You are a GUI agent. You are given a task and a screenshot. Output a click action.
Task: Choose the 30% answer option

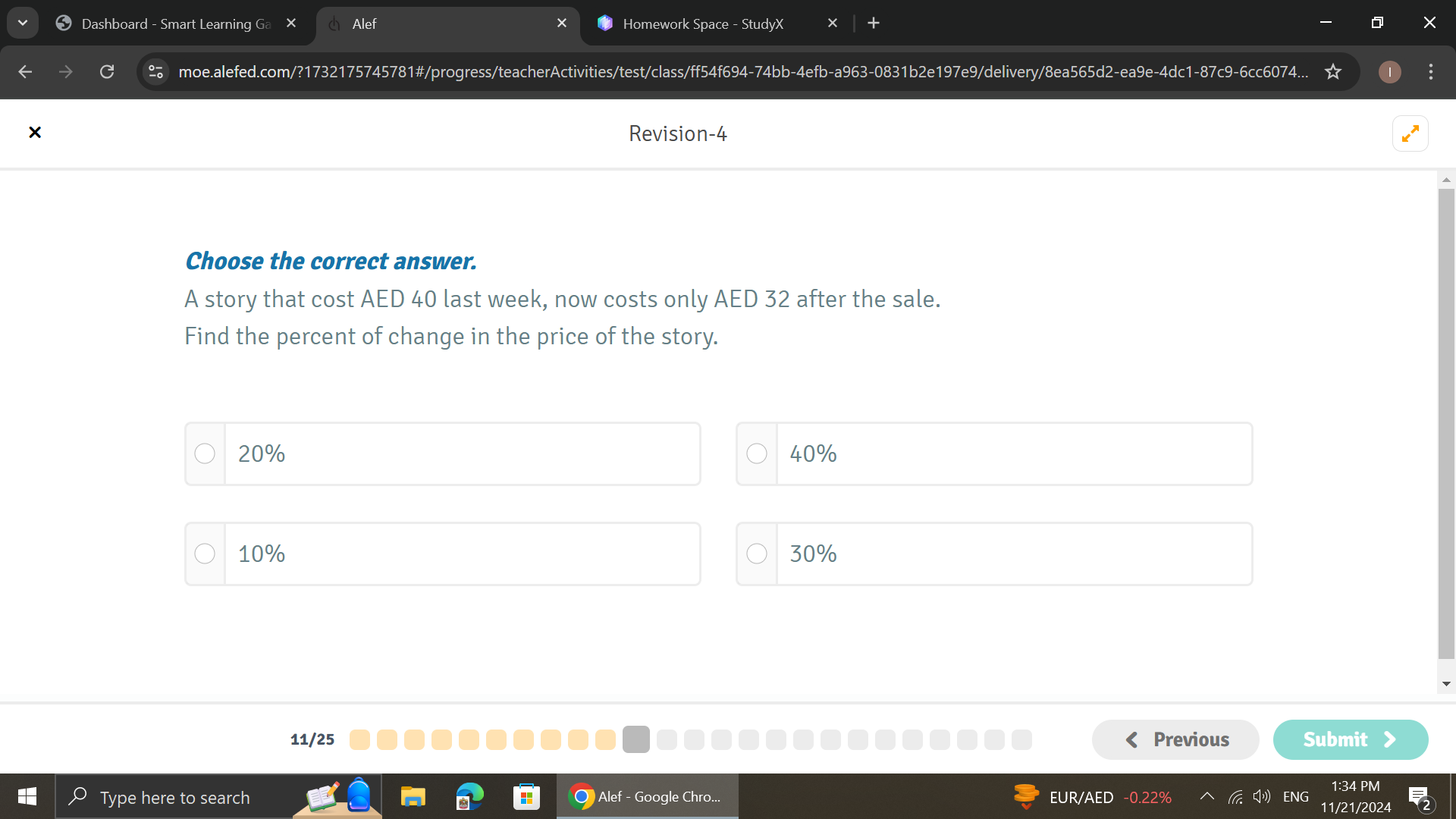756,554
